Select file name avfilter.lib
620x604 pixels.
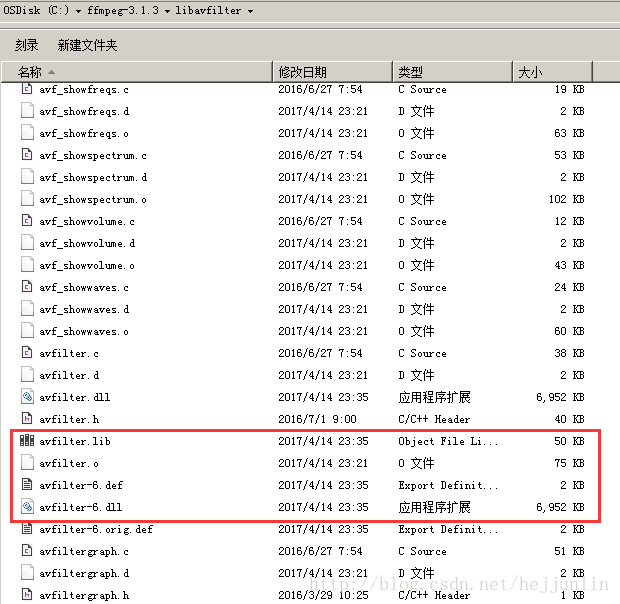point(75,441)
